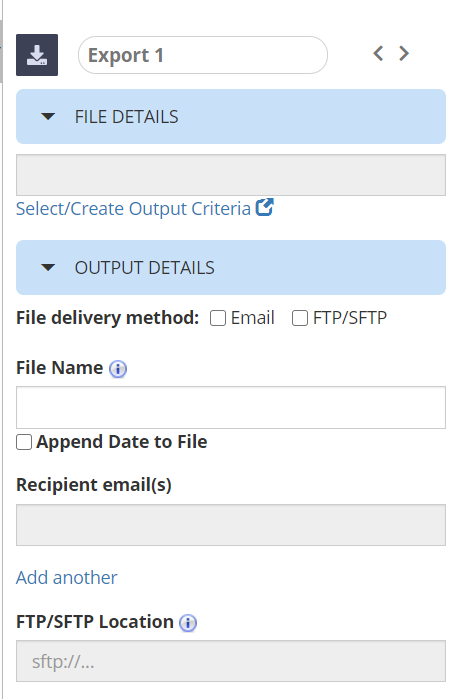The image size is (459, 699).
Task: Click Add another recipient link
Action: (66, 578)
